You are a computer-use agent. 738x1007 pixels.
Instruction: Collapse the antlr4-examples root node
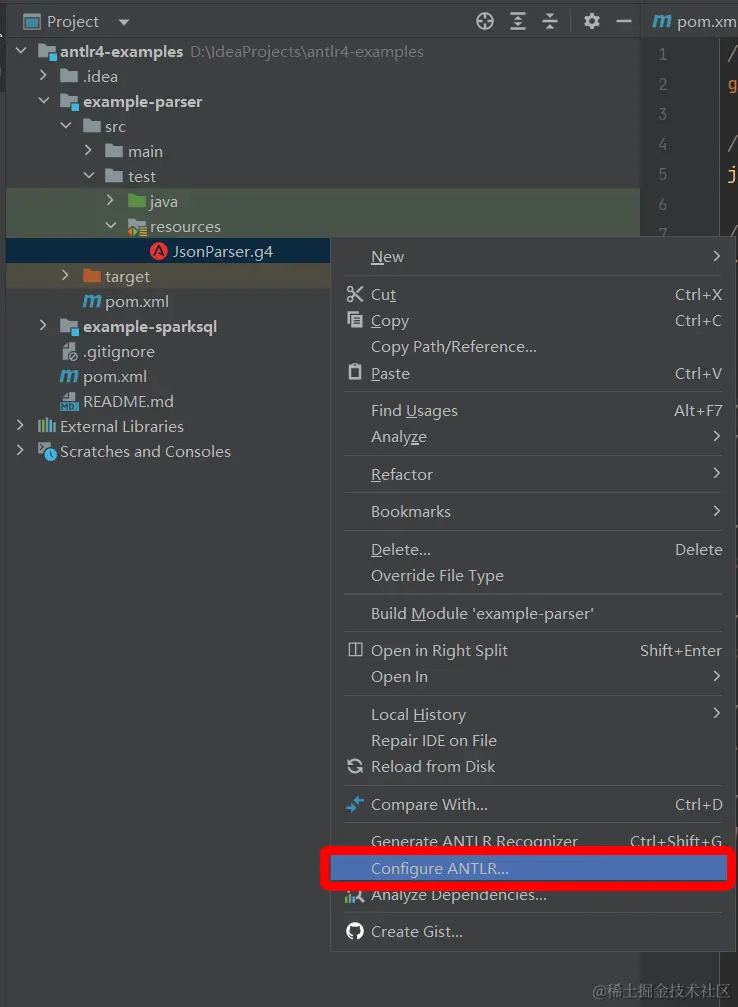click(x=21, y=50)
